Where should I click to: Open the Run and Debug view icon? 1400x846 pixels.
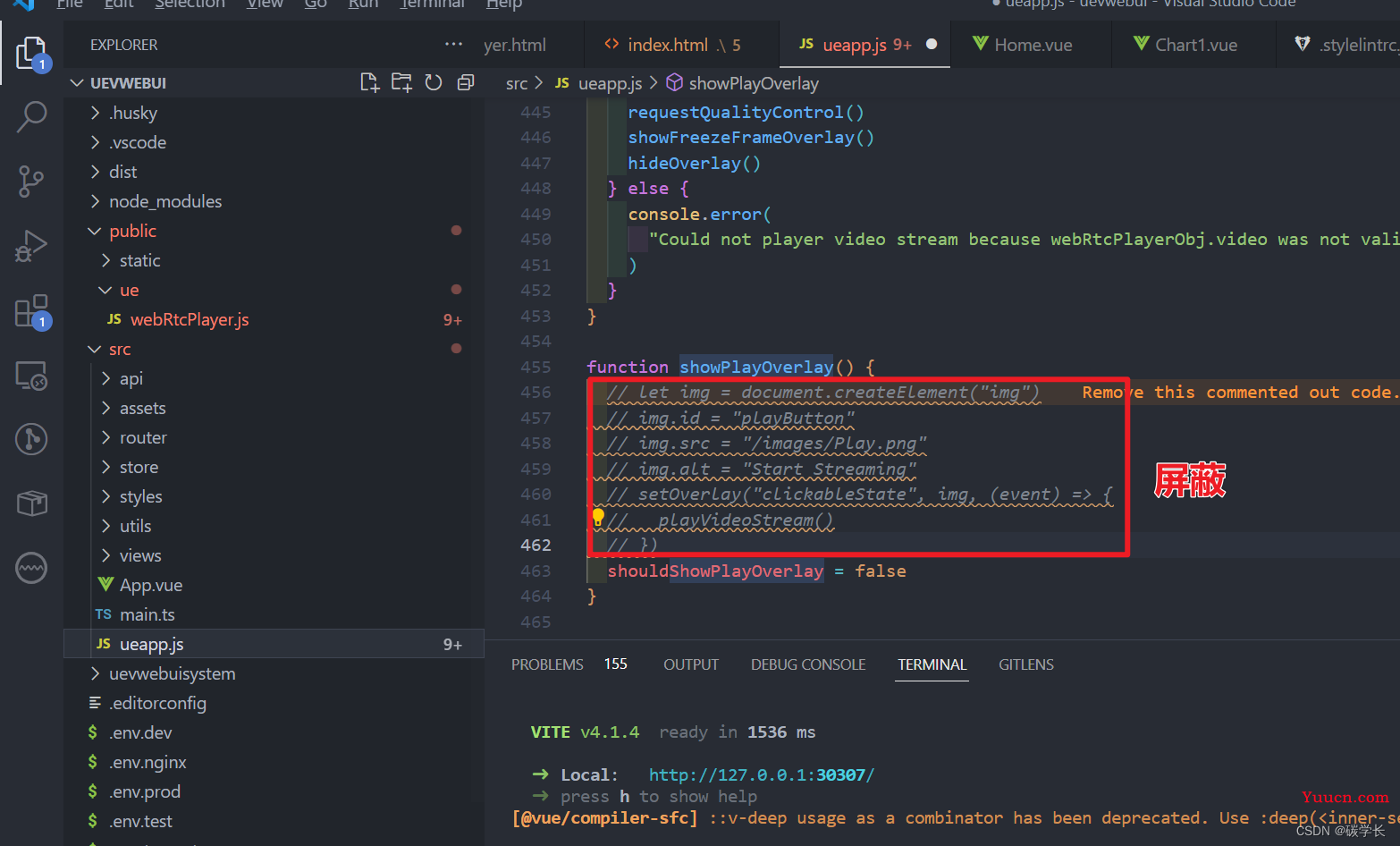click(x=32, y=246)
